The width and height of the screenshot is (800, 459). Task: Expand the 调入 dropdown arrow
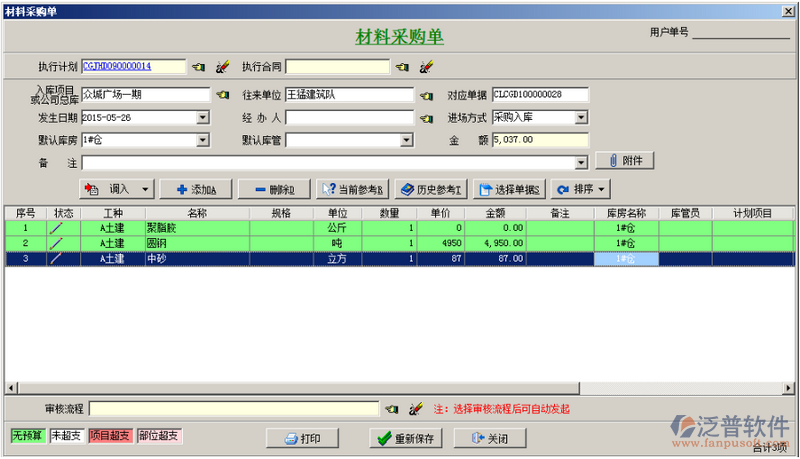[145, 189]
